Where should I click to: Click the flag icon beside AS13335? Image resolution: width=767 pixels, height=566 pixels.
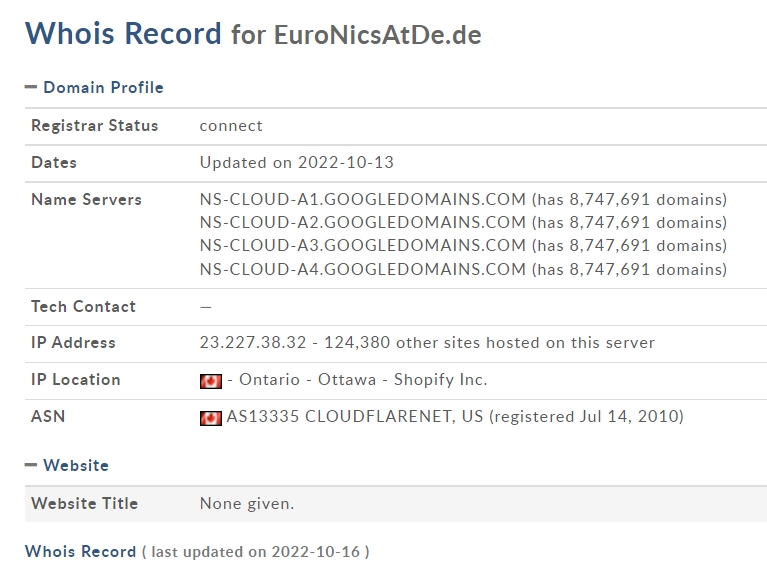coord(211,418)
